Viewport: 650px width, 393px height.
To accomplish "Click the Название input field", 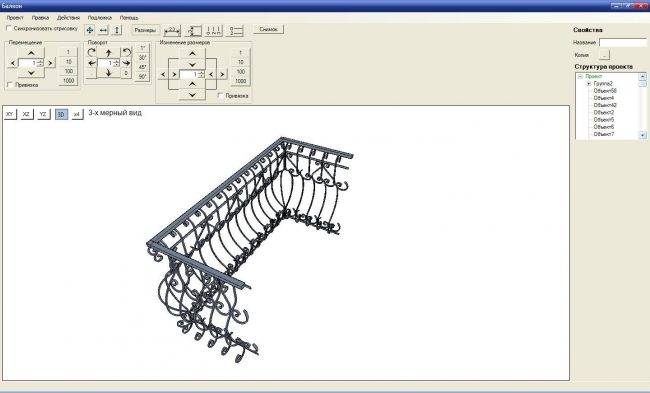I will coord(623,42).
